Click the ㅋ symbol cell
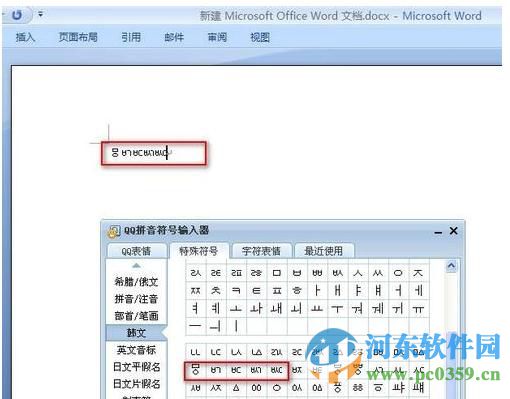Image resolution: width=510 pixels, height=399 pixels. pyautogui.click(x=236, y=291)
